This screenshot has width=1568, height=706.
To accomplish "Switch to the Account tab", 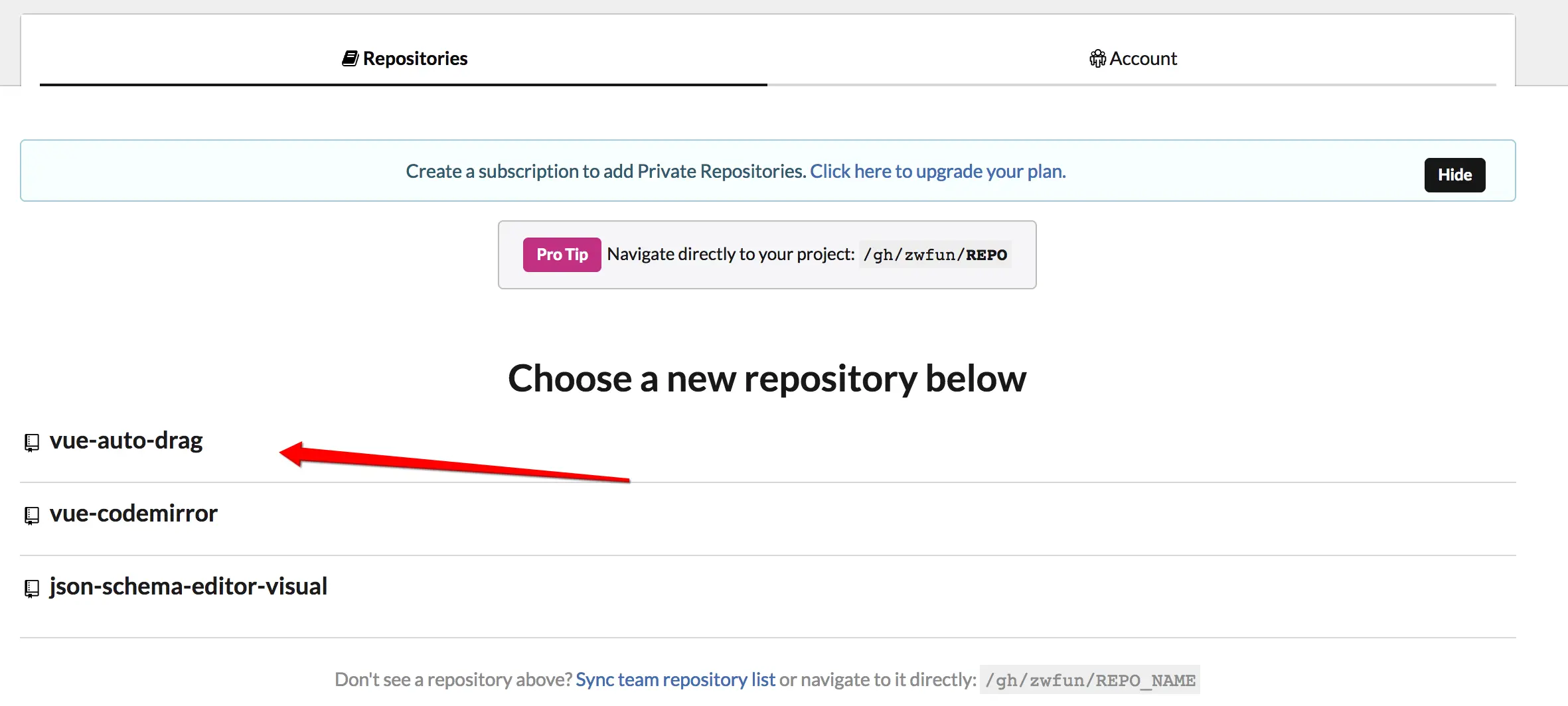I will tap(1133, 58).
